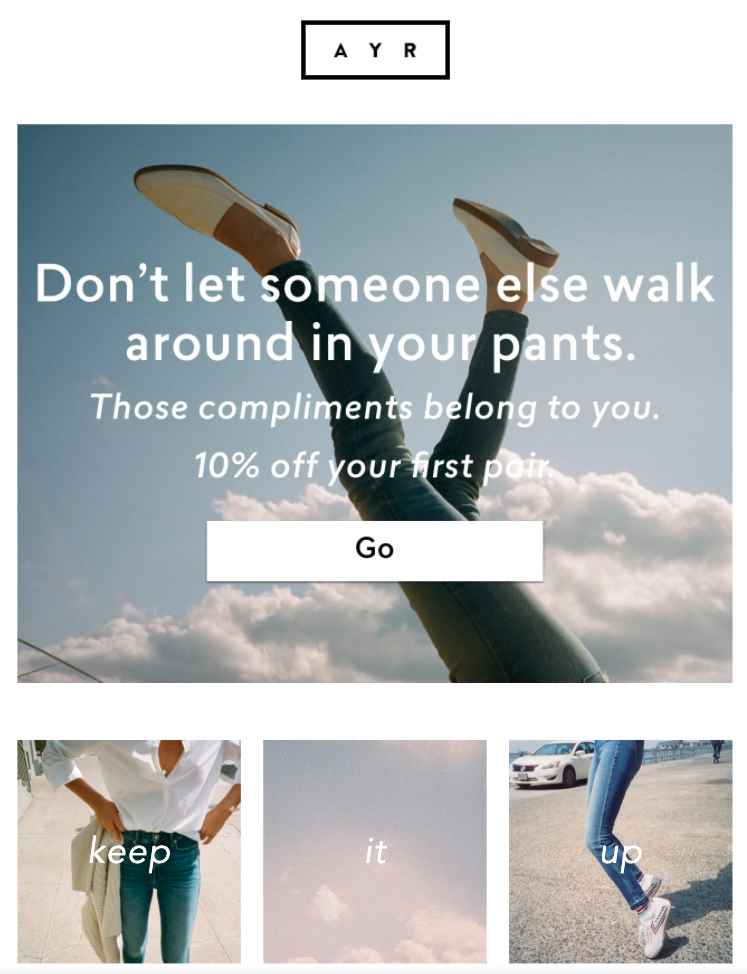Screen dimensions: 747x974
Task: Click the "10% off your first pair." text
Action: pyautogui.click(x=374, y=465)
